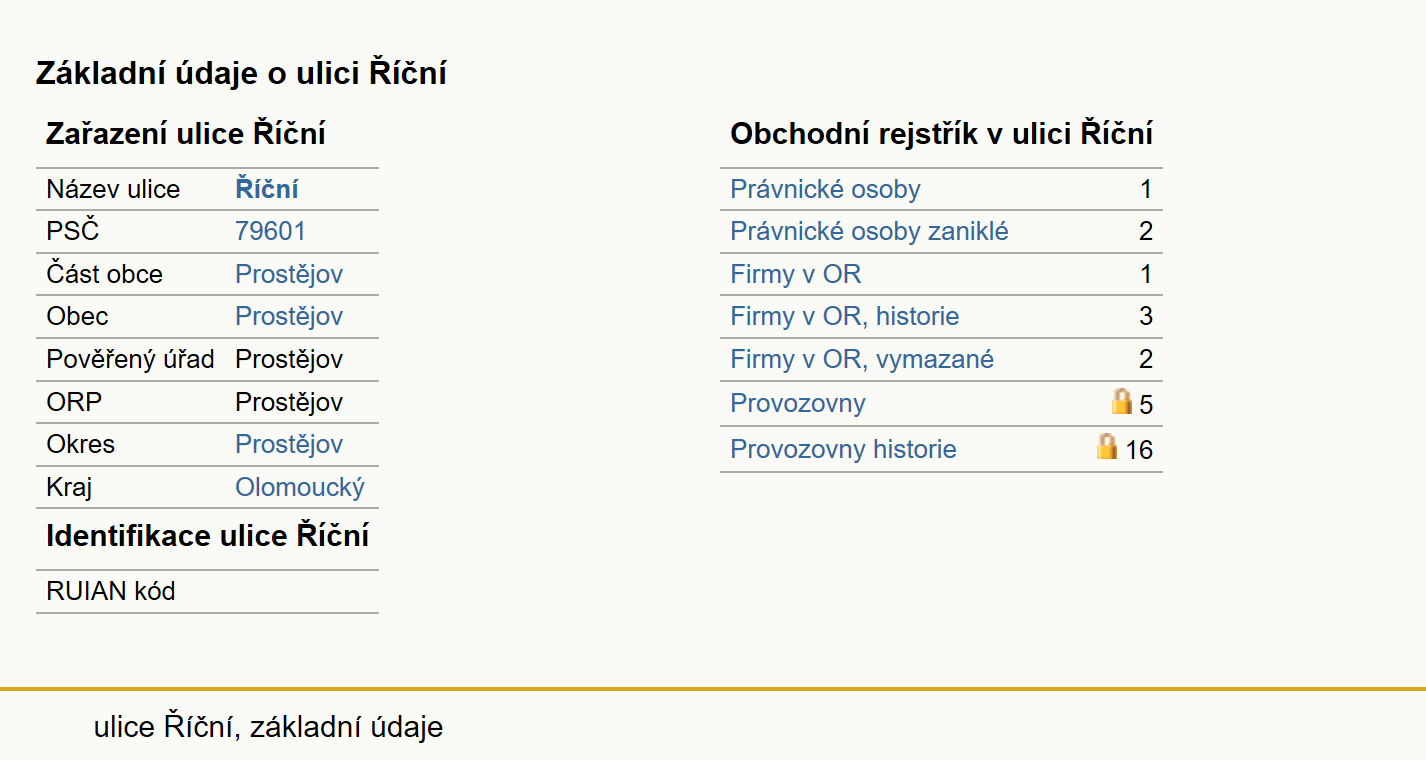The image size is (1426, 760).
Task: Click footer text ulice Říční, základní údaje
Action: pyautogui.click(x=268, y=727)
